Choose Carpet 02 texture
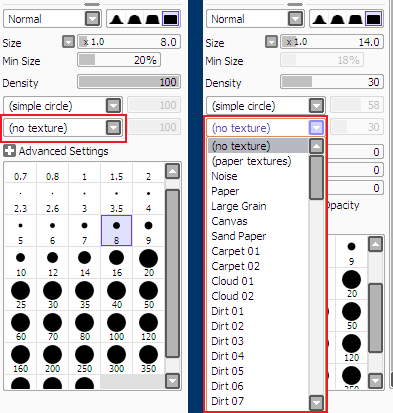 (x=258, y=266)
